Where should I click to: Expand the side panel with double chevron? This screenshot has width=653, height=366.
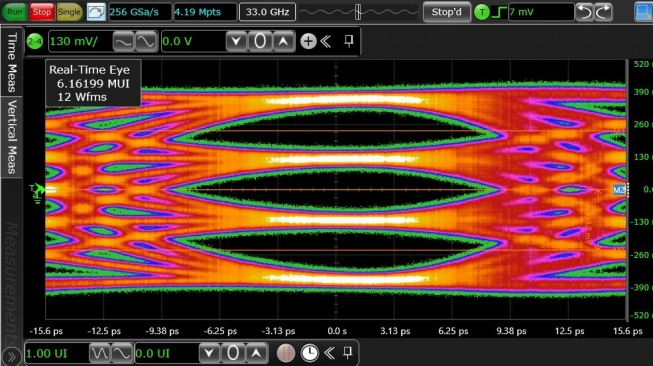(11, 356)
